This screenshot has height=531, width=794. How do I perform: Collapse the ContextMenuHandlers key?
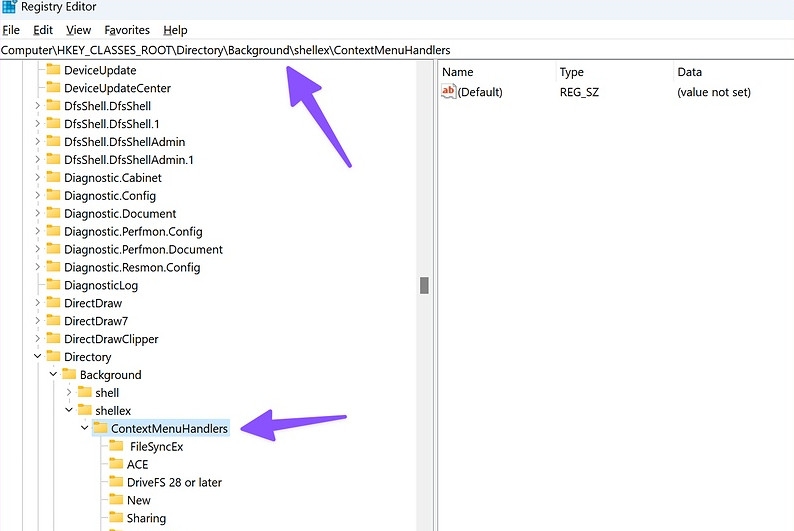point(85,428)
